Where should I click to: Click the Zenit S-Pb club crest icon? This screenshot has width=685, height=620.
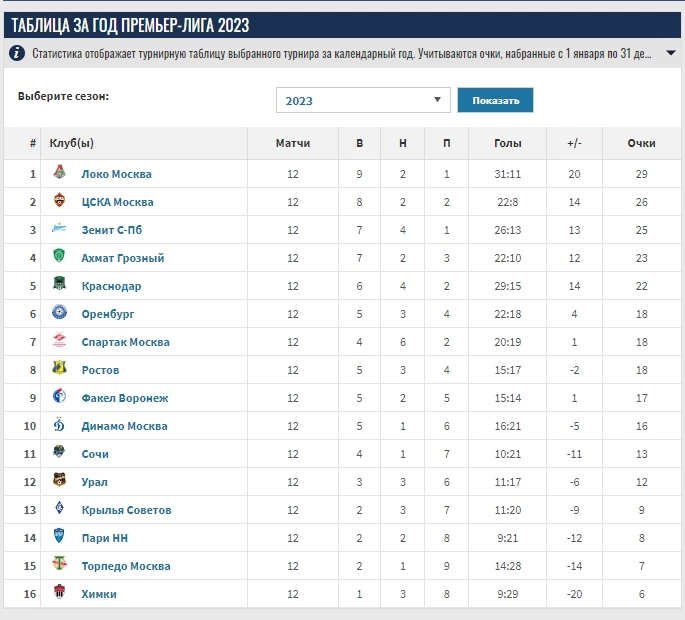tap(59, 229)
